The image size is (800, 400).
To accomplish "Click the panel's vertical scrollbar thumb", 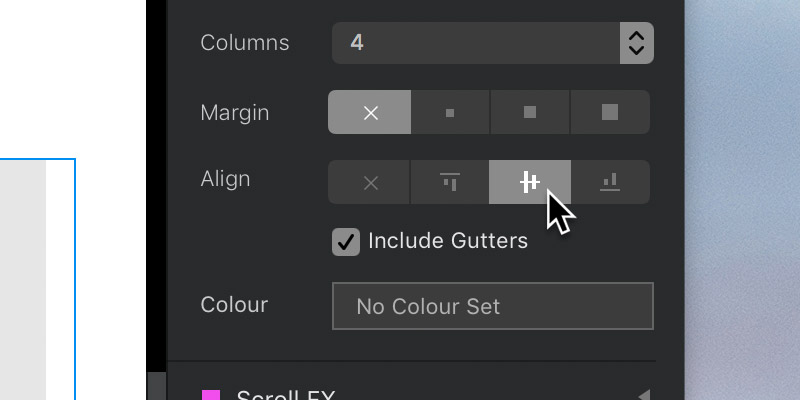I will click(157, 386).
